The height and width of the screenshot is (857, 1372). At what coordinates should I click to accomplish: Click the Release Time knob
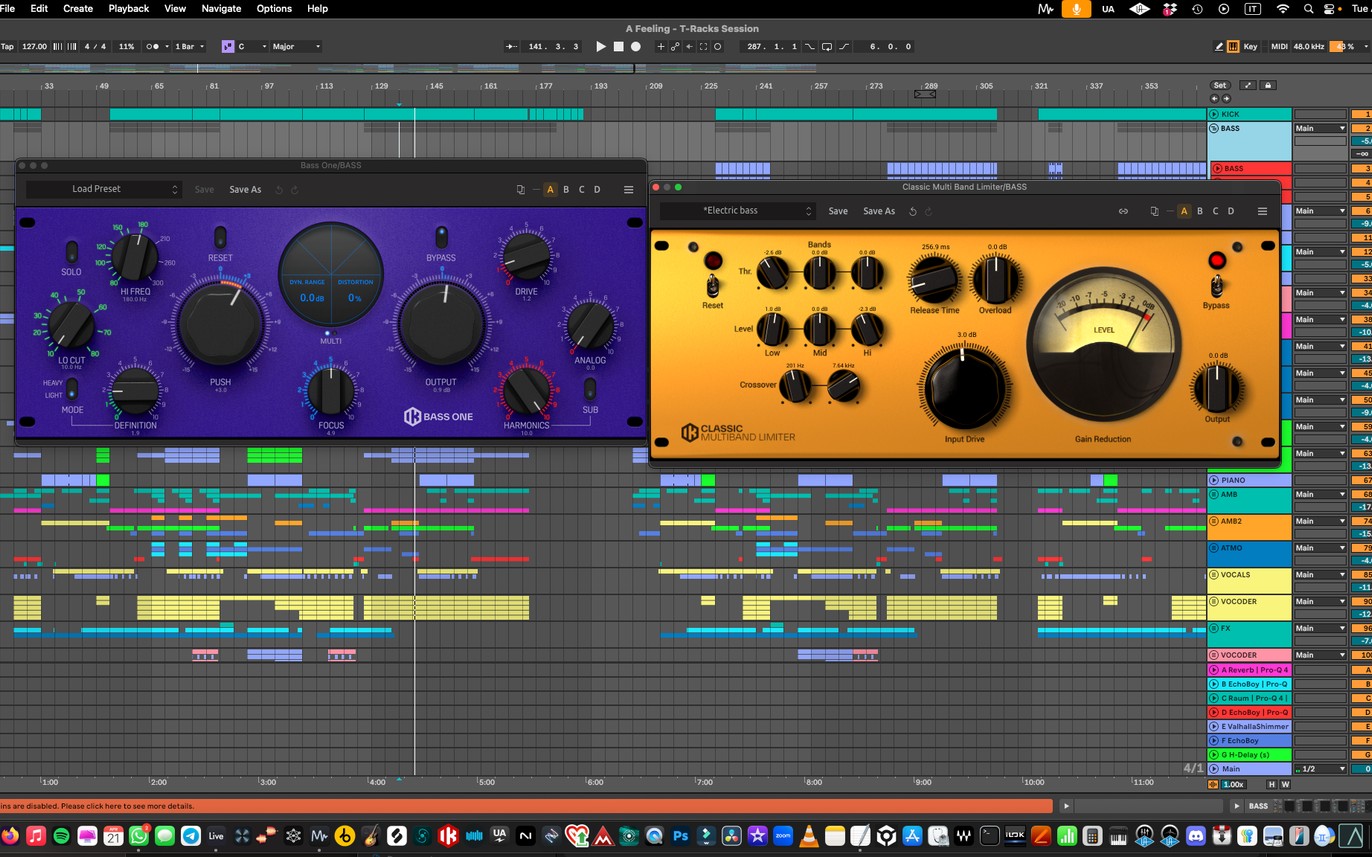933,279
